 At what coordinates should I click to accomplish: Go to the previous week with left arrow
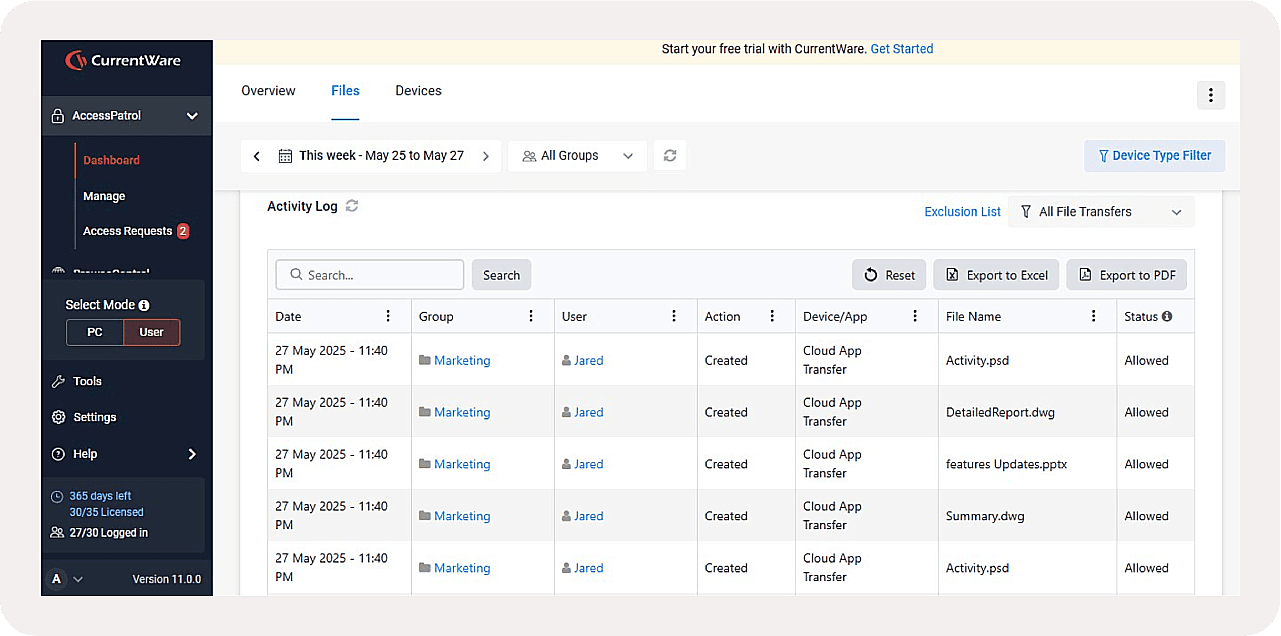pyautogui.click(x=257, y=156)
